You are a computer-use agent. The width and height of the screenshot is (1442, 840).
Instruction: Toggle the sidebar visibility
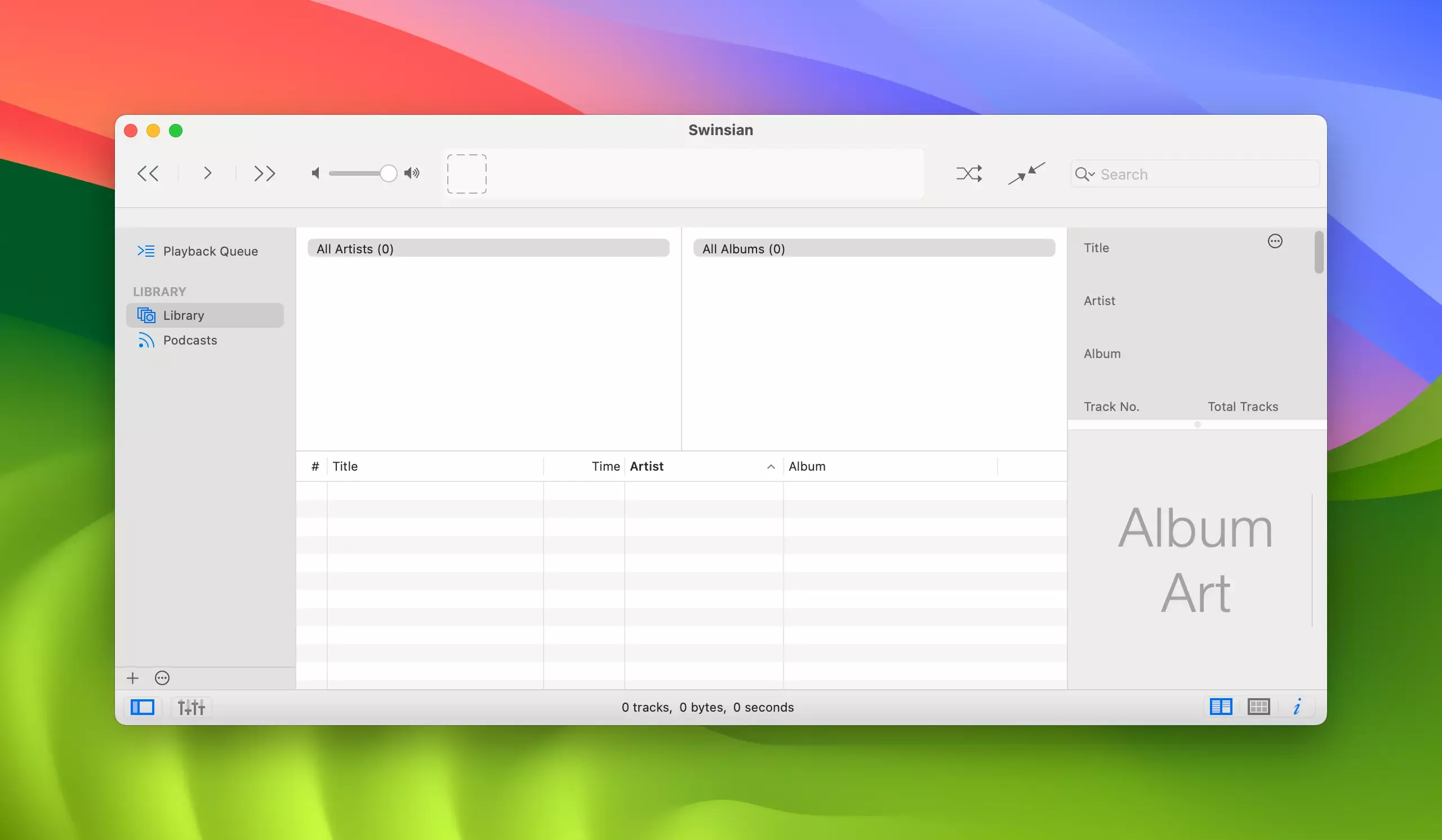(x=143, y=707)
